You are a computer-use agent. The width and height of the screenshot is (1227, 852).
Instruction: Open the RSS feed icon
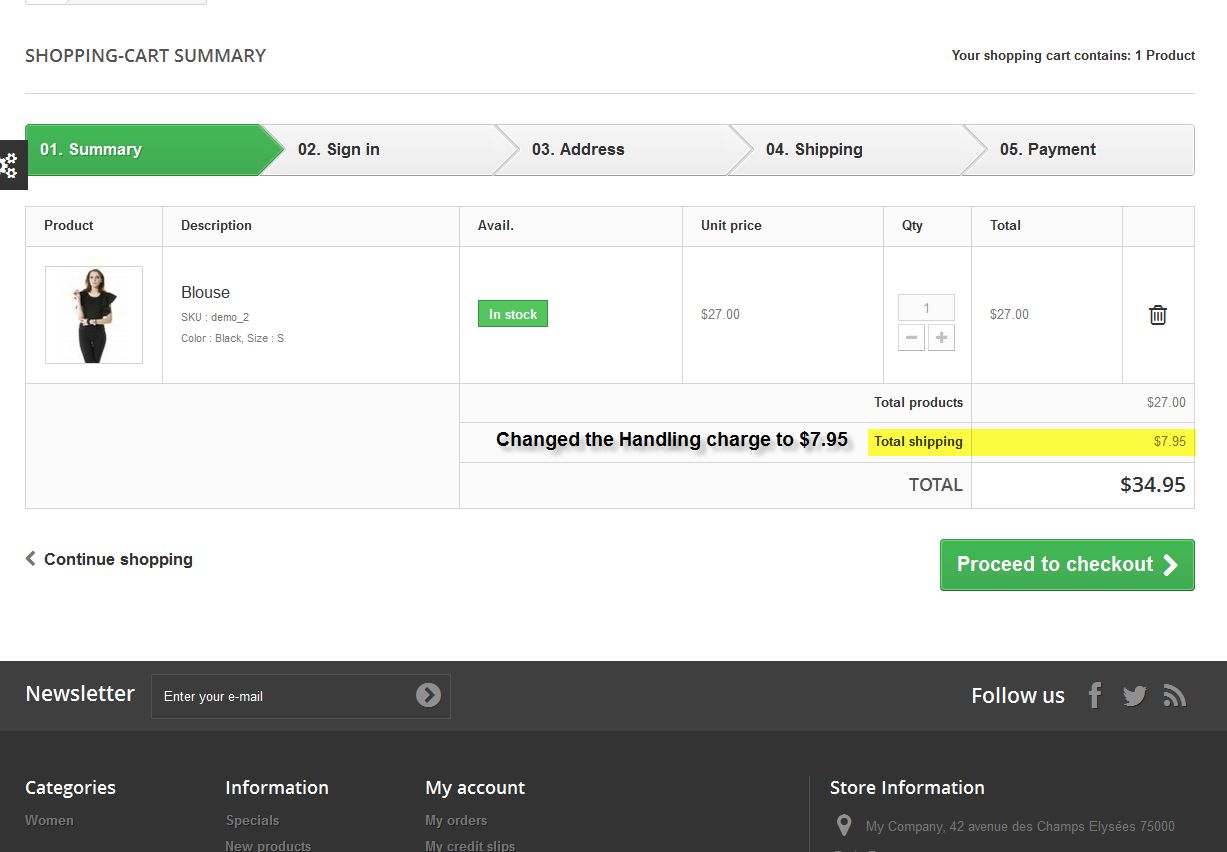pyautogui.click(x=1175, y=696)
